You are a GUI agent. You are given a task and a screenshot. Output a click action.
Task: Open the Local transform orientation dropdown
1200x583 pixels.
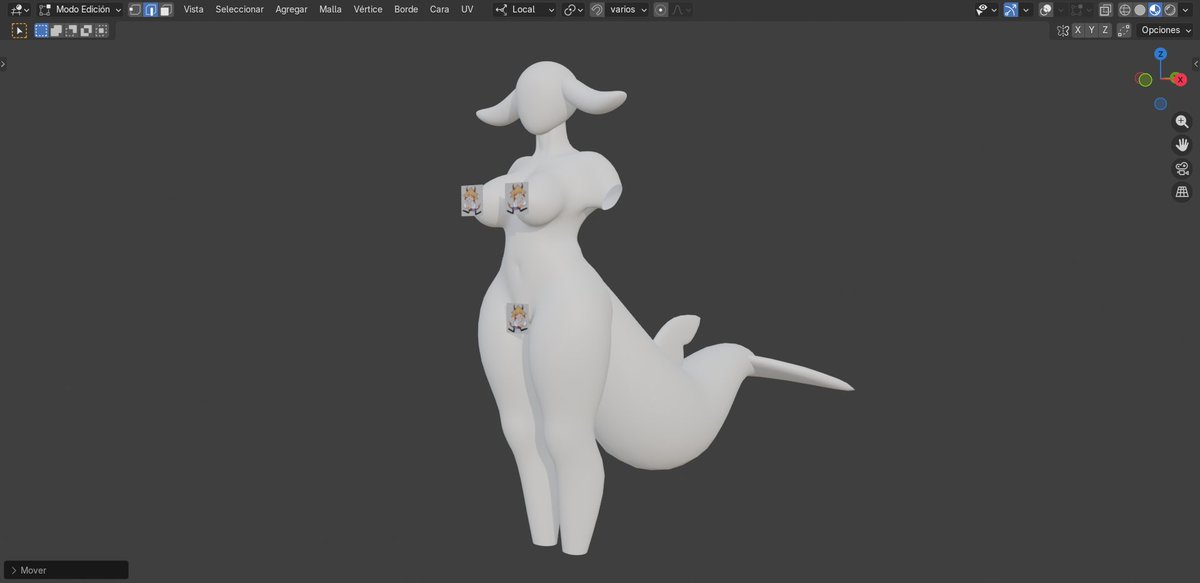click(x=525, y=9)
